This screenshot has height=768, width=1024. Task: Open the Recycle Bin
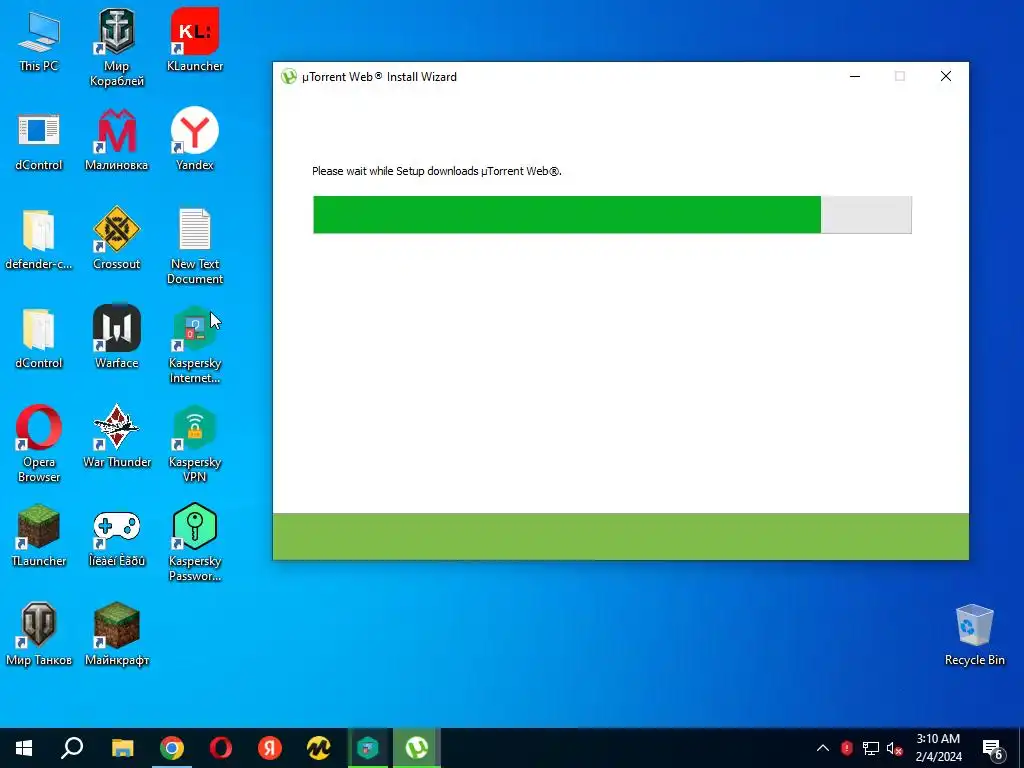pyautogui.click(x=974, y=635)
